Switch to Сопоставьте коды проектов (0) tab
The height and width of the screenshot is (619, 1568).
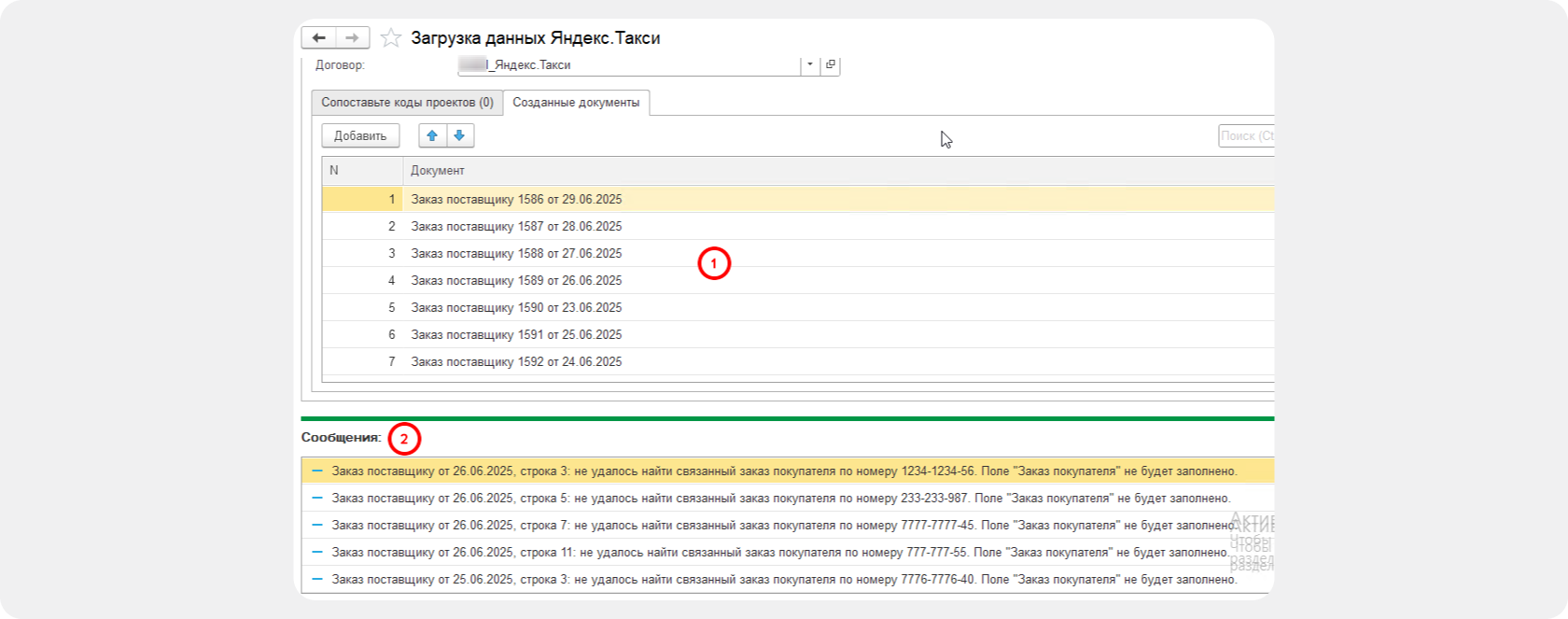(x=407, y=103)
